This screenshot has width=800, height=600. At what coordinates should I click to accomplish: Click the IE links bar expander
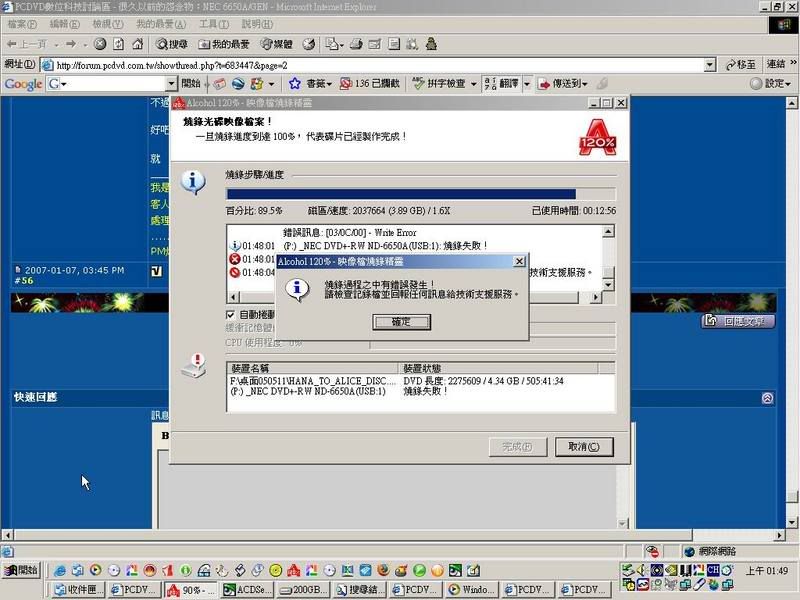[793, 63]
